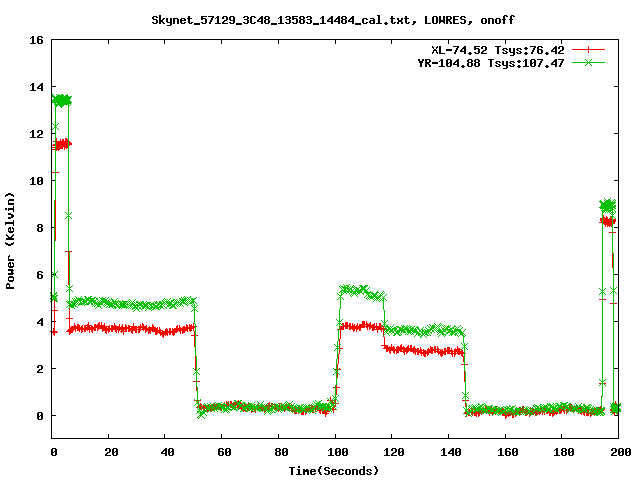Click x-axis tick label 120
This screenshot has height=480, width=640.
[x=394, y=452]
